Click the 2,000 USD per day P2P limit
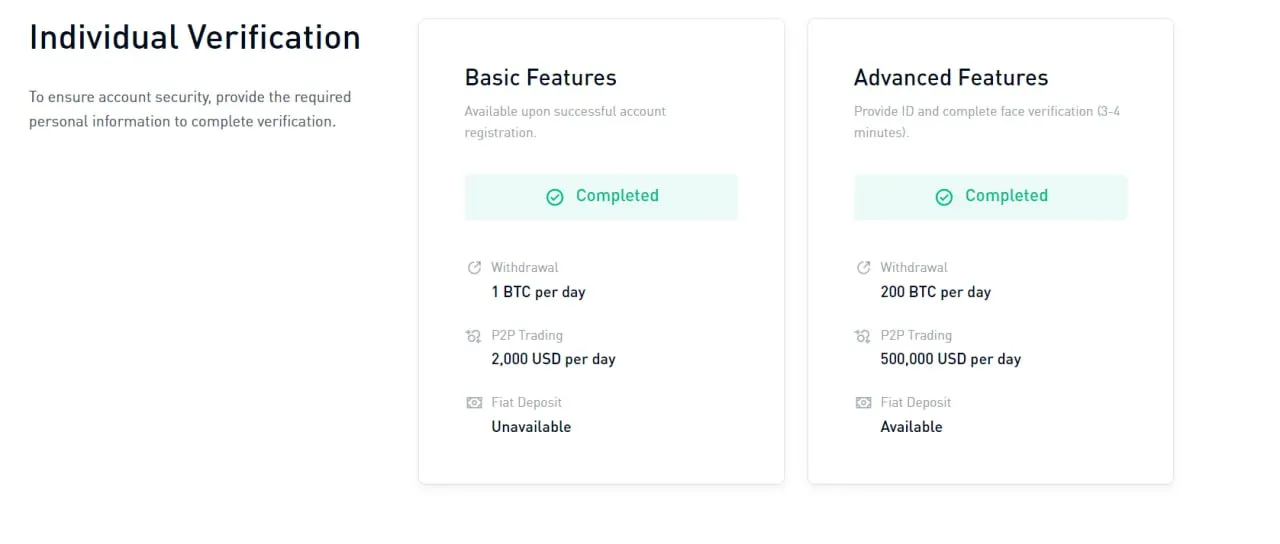Screen dimensions: 1280x544 [x=553, y=359]
